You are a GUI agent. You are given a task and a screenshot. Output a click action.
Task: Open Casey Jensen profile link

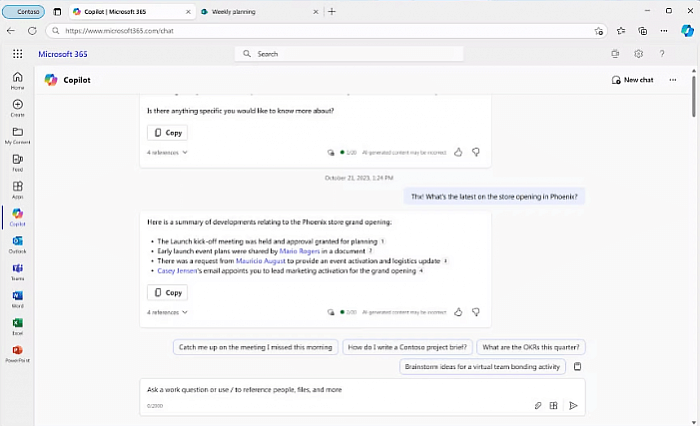pos(177,271)
